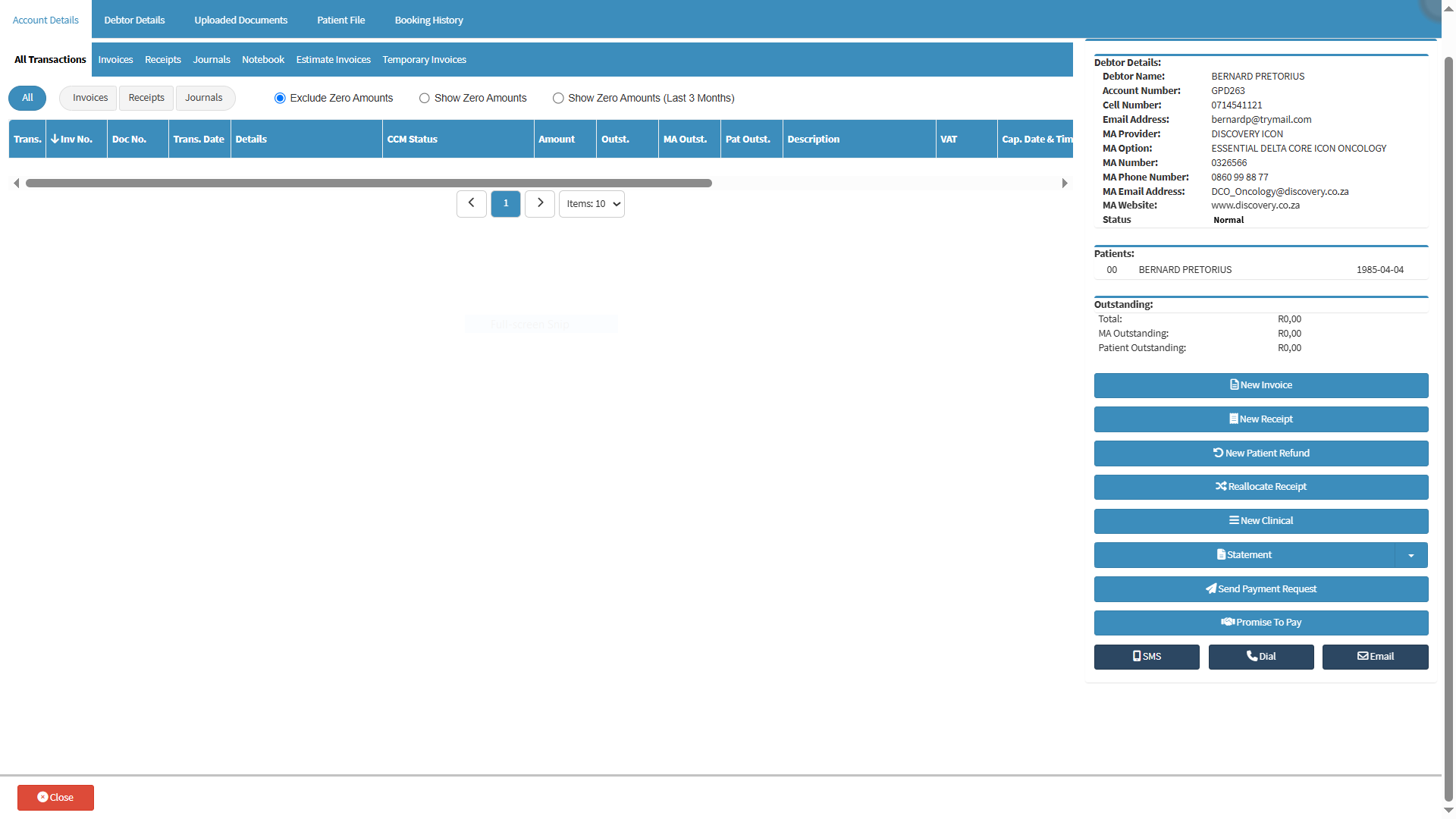
Task: Click the New Receipt icon
Action: coord(1233,419)
